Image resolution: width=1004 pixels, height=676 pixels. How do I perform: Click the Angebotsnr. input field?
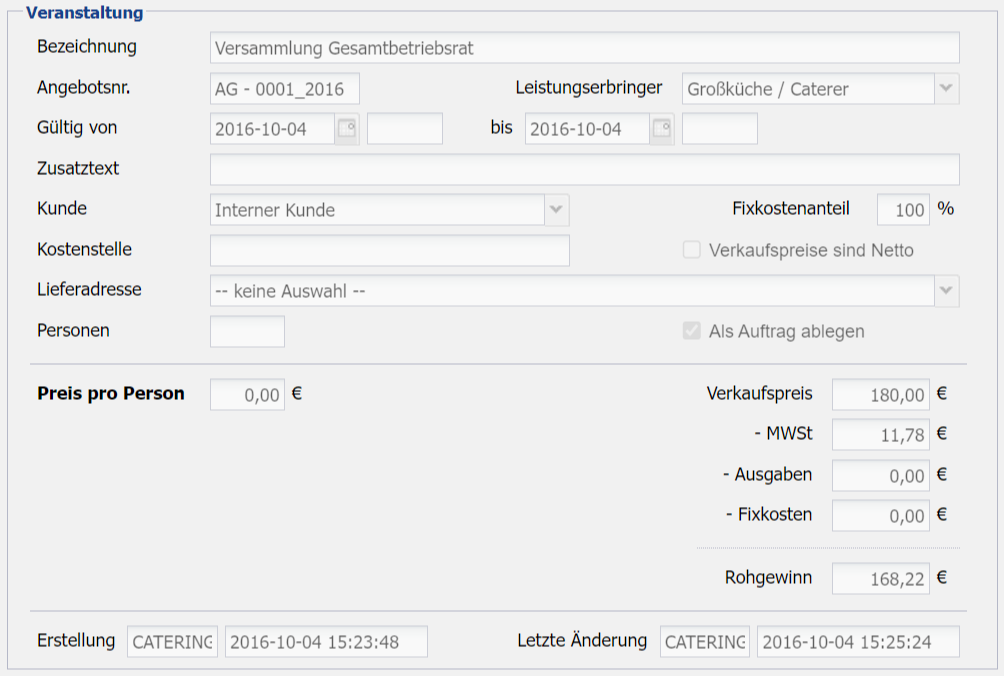coord(284,89)
